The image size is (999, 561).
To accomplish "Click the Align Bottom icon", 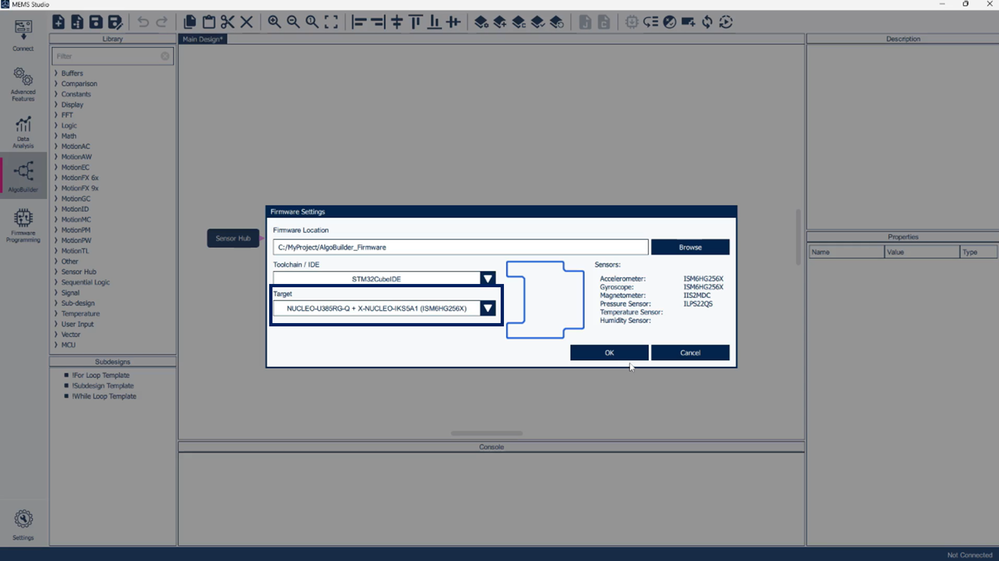I will point(435,22).
